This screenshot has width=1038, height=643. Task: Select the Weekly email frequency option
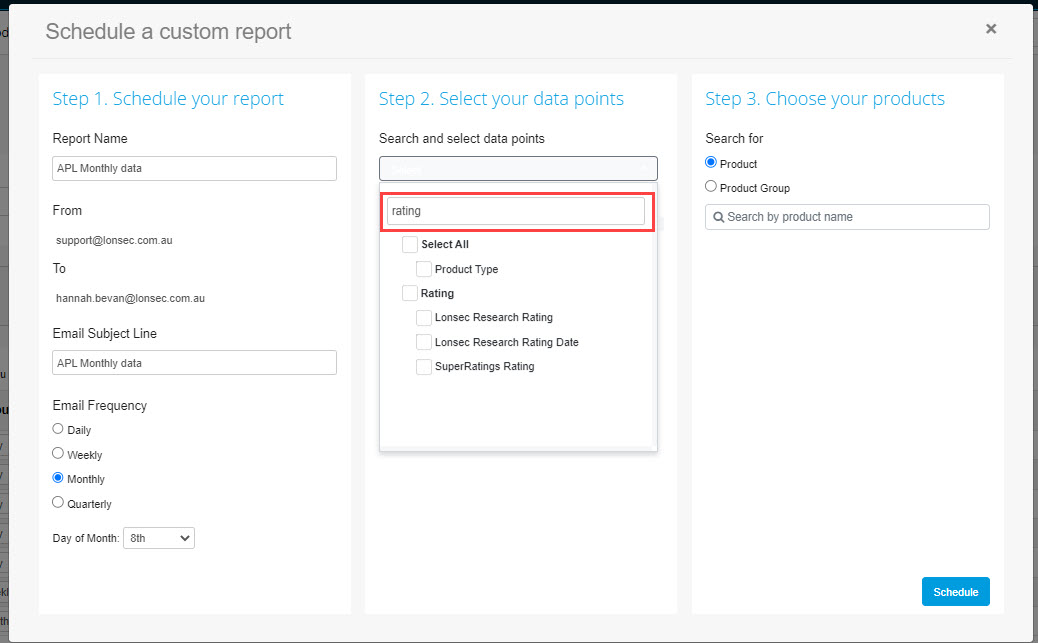58,454
